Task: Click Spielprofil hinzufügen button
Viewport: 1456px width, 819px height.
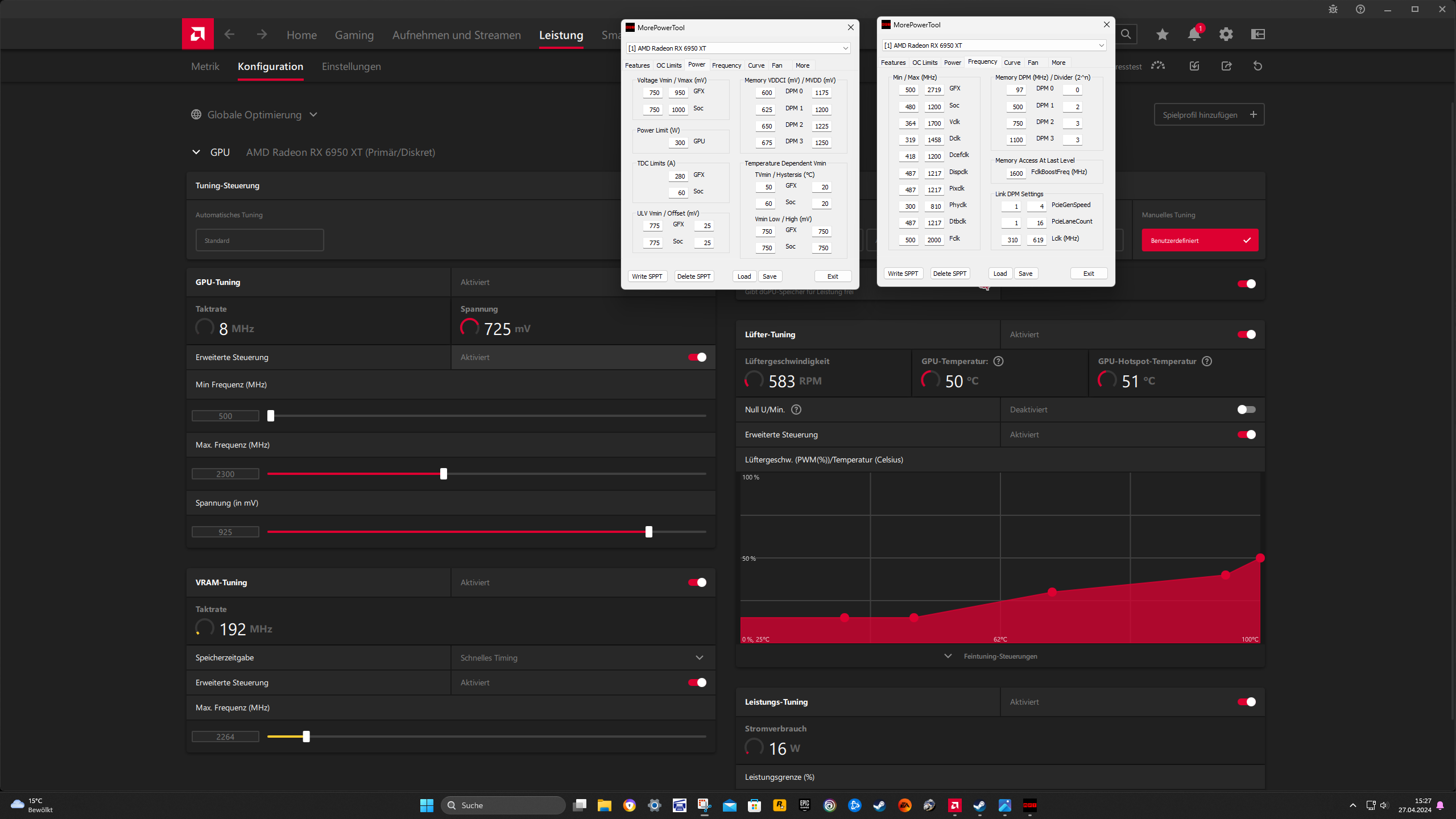Action: [1209, 115]
